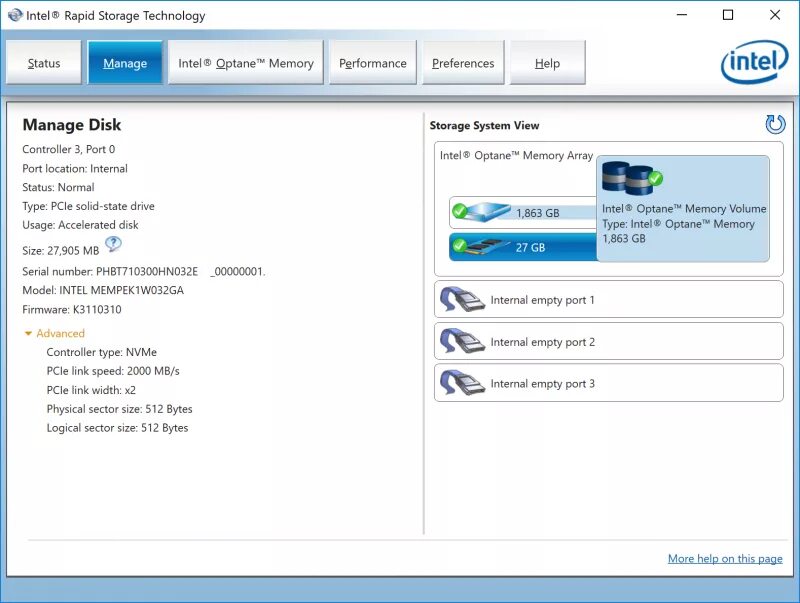Viewport: 800px width, 603px height.
Task: Open the Intel Optane Memory tab
Action: [x=246, y=63]
